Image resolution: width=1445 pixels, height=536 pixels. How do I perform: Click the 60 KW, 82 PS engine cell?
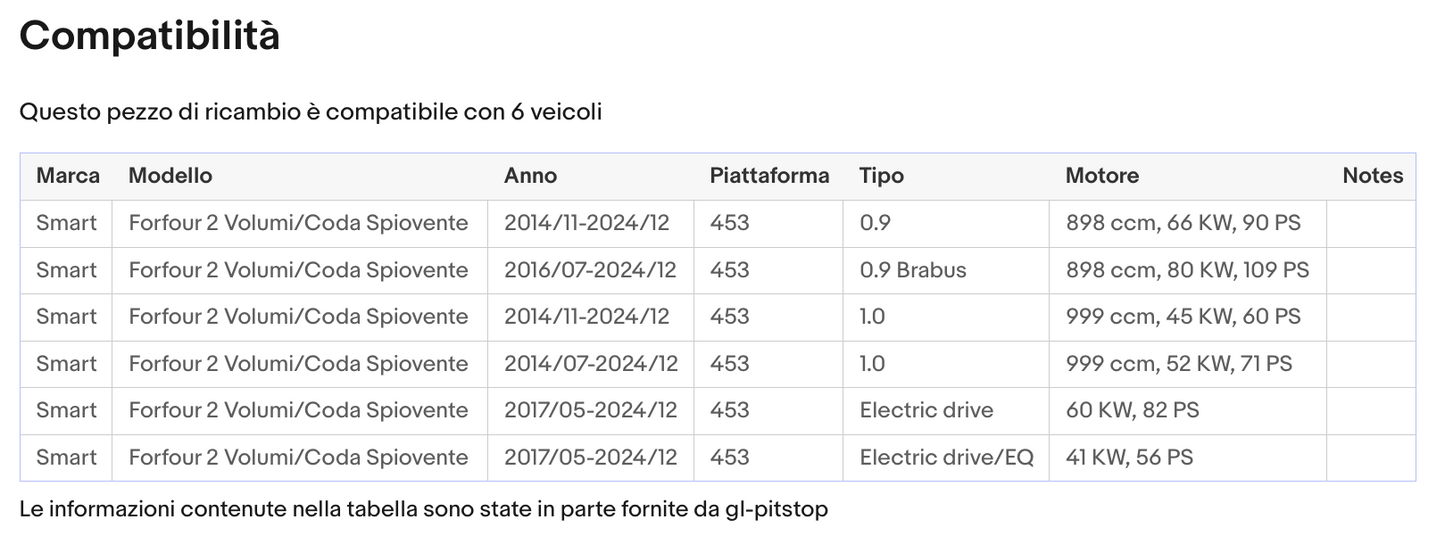point(1132,410)
